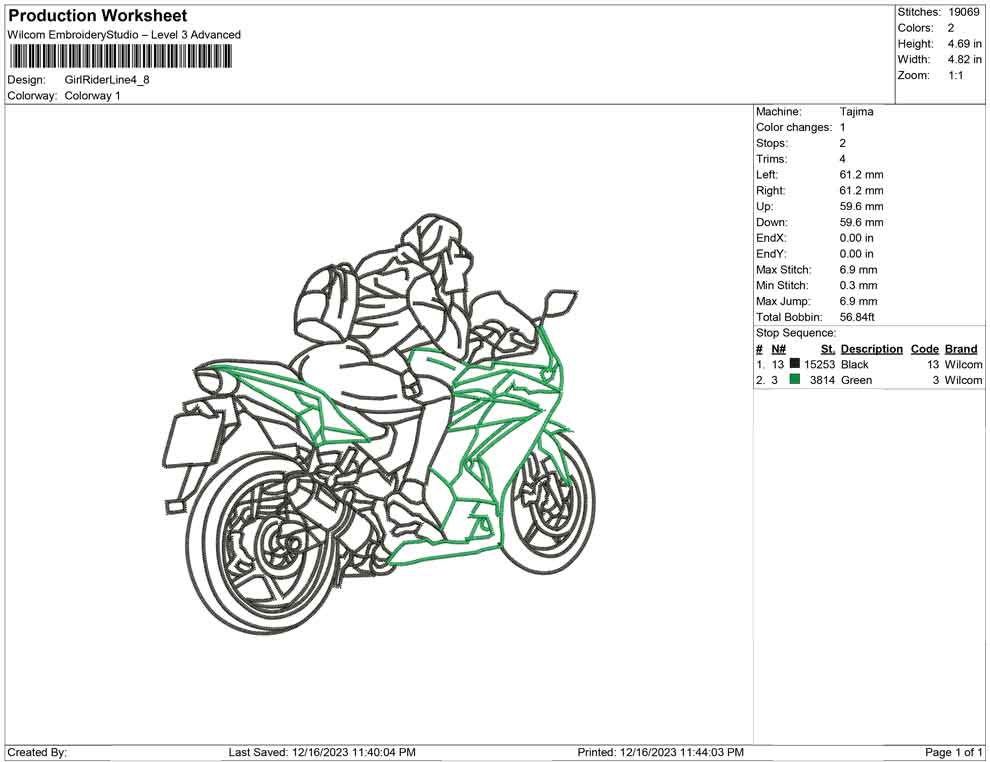Click the St. column header
Image resolution: width=990 pixels, height=762 pixels.
827,349
